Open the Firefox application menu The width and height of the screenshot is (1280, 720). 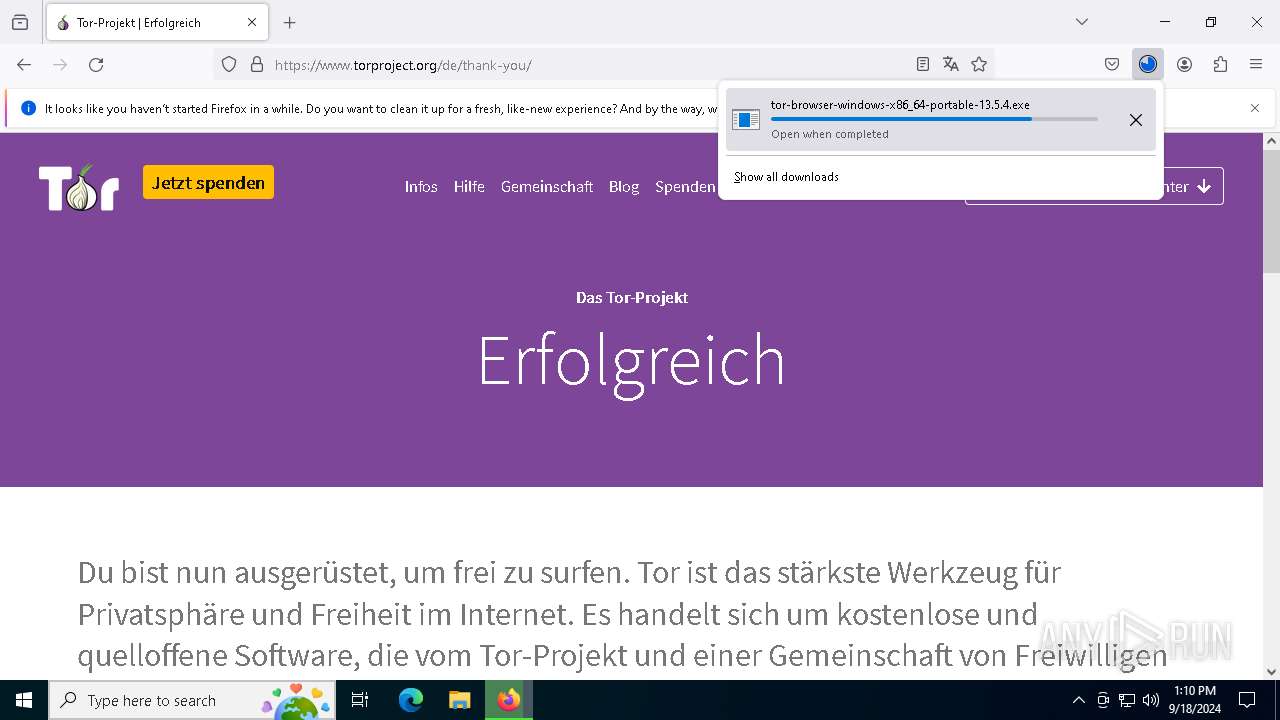tap(1256, 65)
